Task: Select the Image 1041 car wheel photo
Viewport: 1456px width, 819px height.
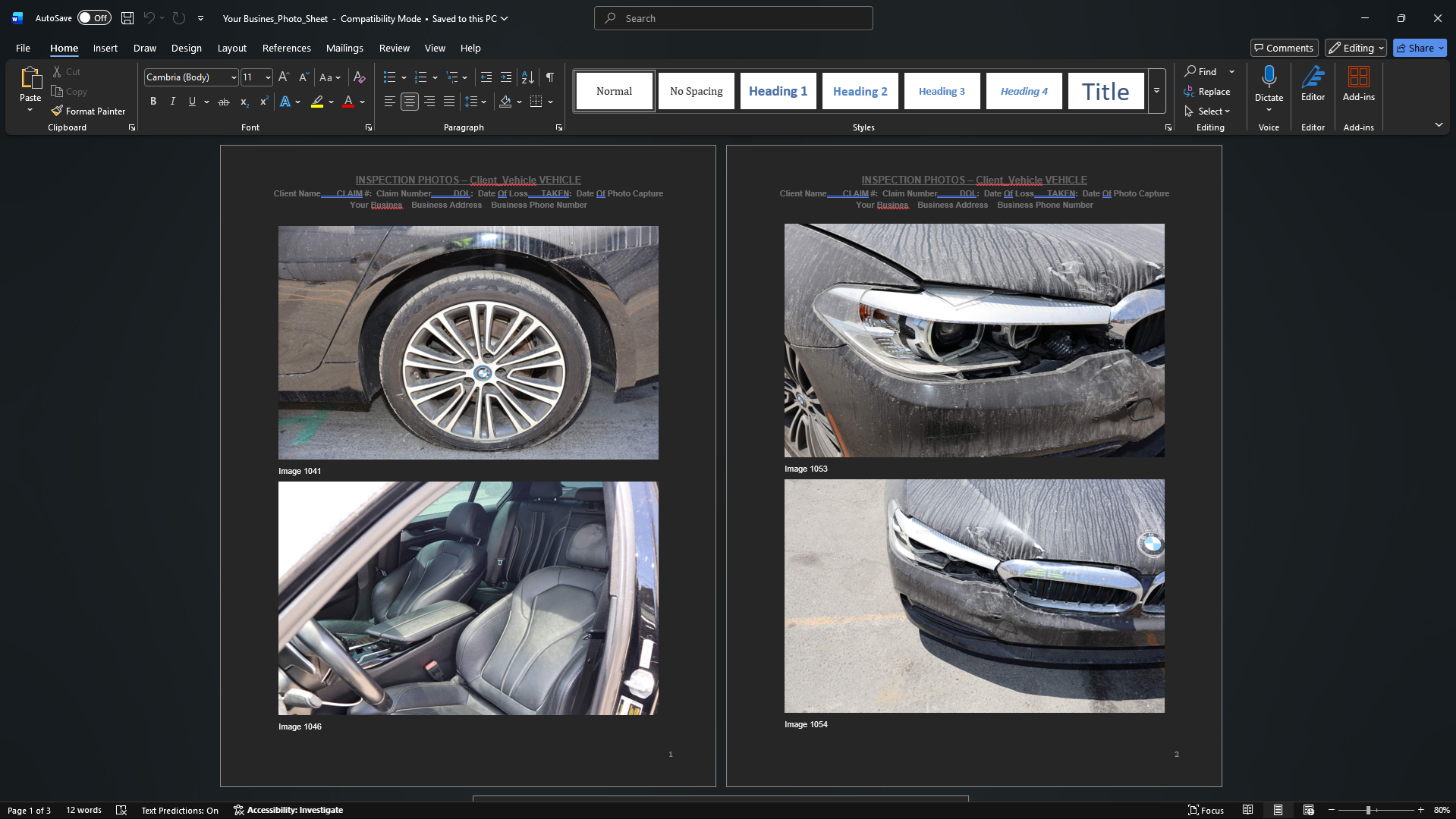Action: (468, 343)
